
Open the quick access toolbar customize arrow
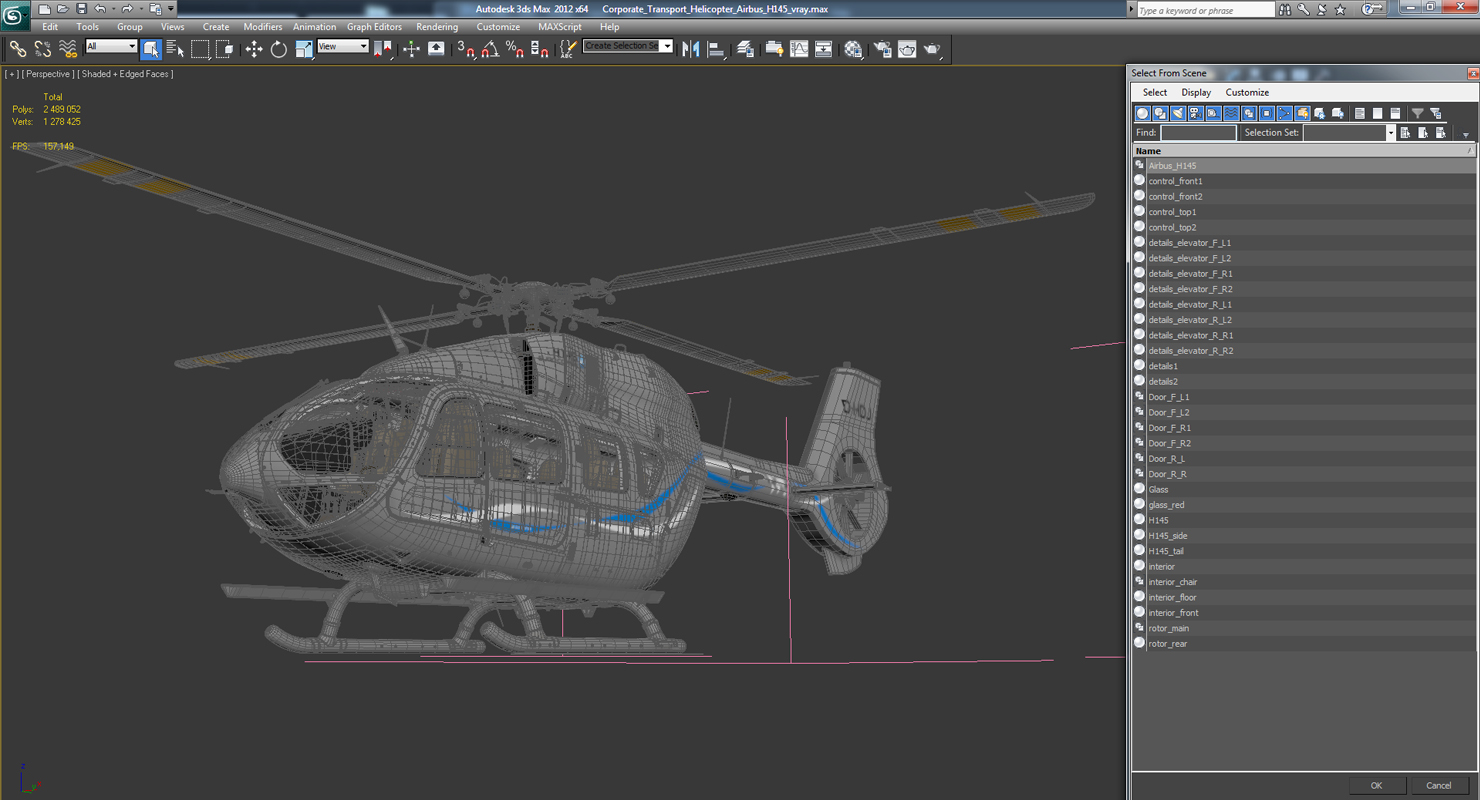pos(171,9)
